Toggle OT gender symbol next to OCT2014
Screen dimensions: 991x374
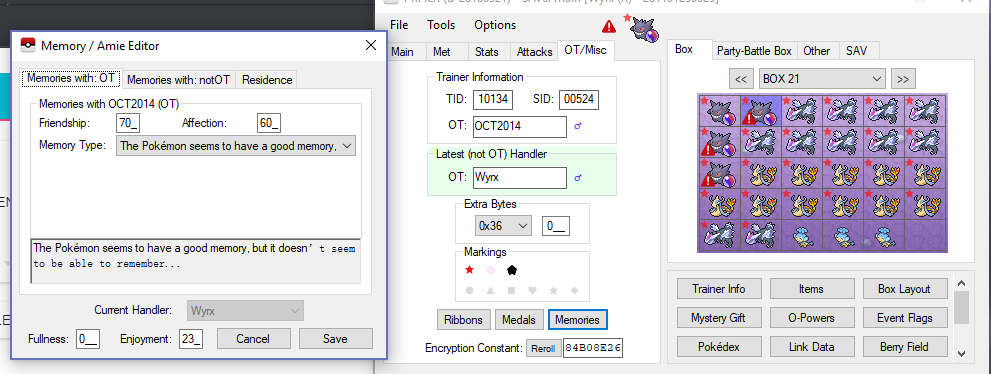coord(578,126)
